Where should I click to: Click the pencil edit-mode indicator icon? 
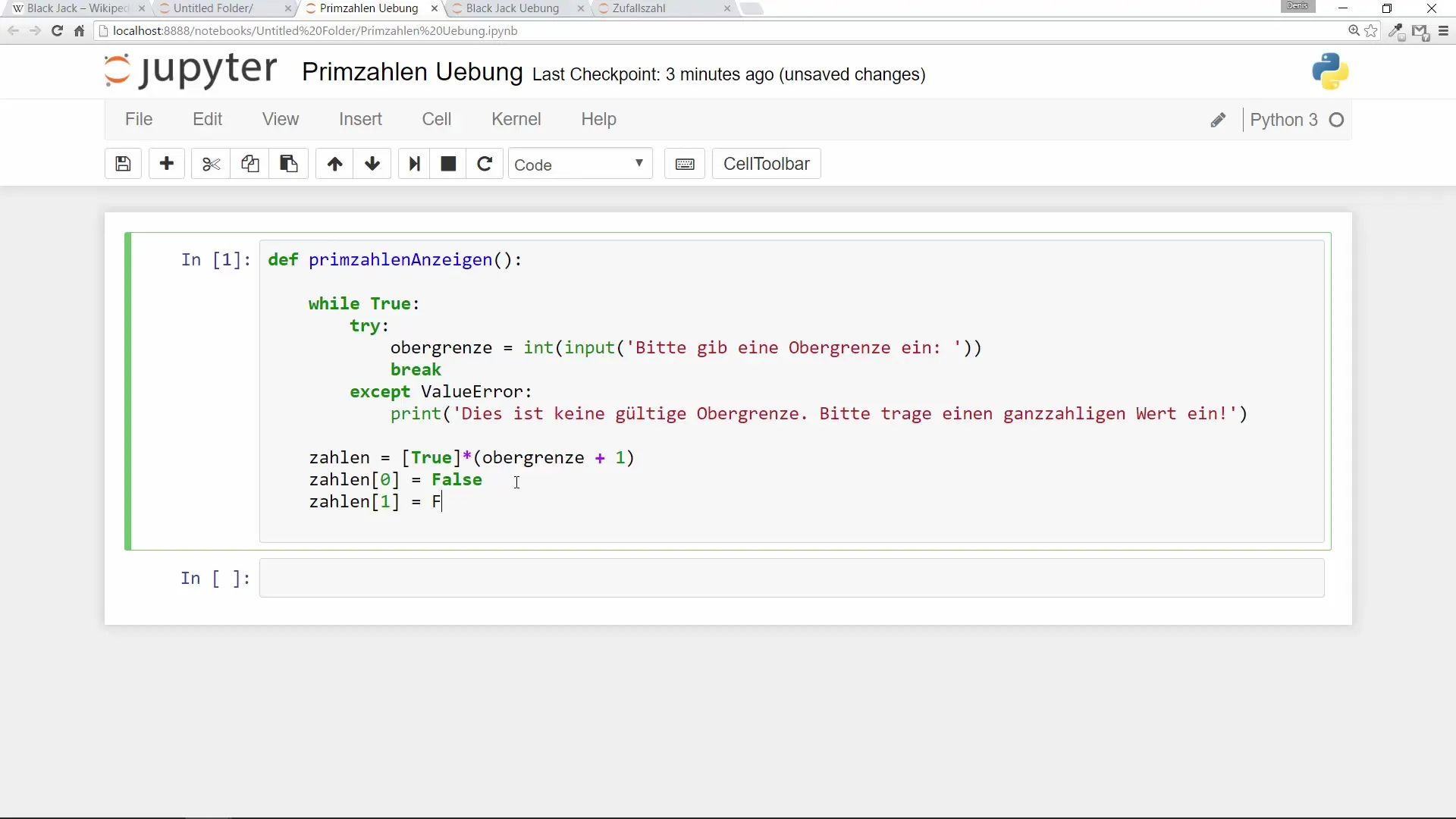click(x=1218, y=120)
